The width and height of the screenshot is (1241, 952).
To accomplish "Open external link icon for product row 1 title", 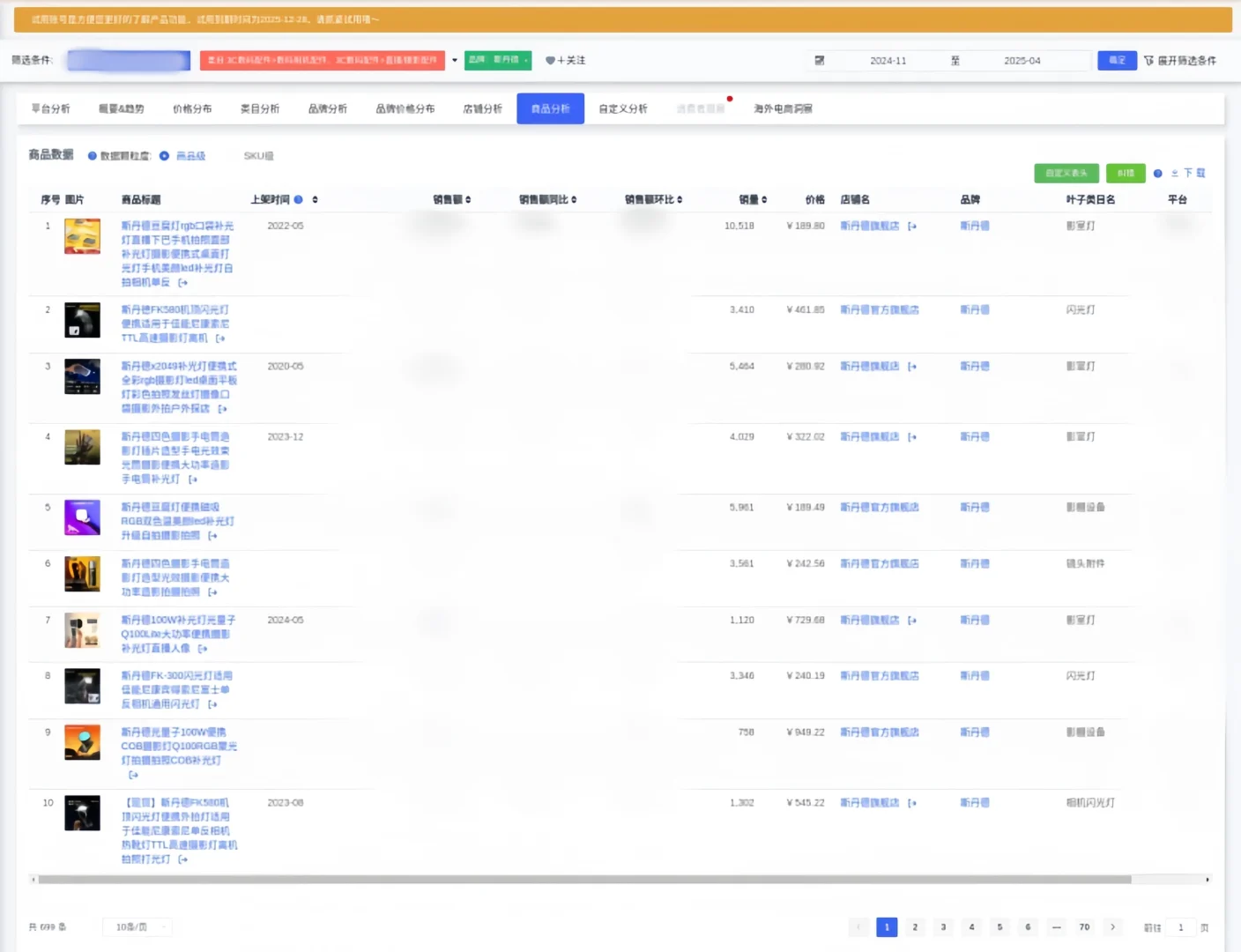I will pos(183,283).
